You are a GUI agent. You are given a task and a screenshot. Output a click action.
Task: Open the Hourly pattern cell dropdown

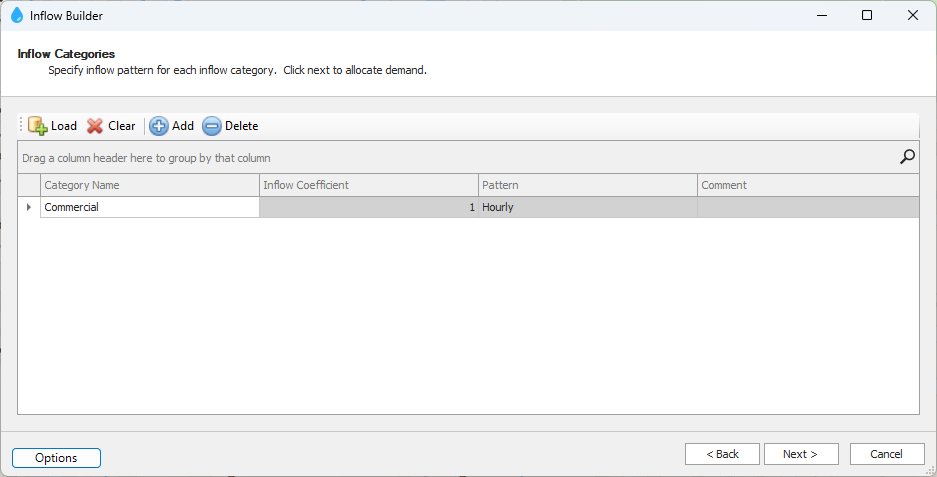coord(587,207)
